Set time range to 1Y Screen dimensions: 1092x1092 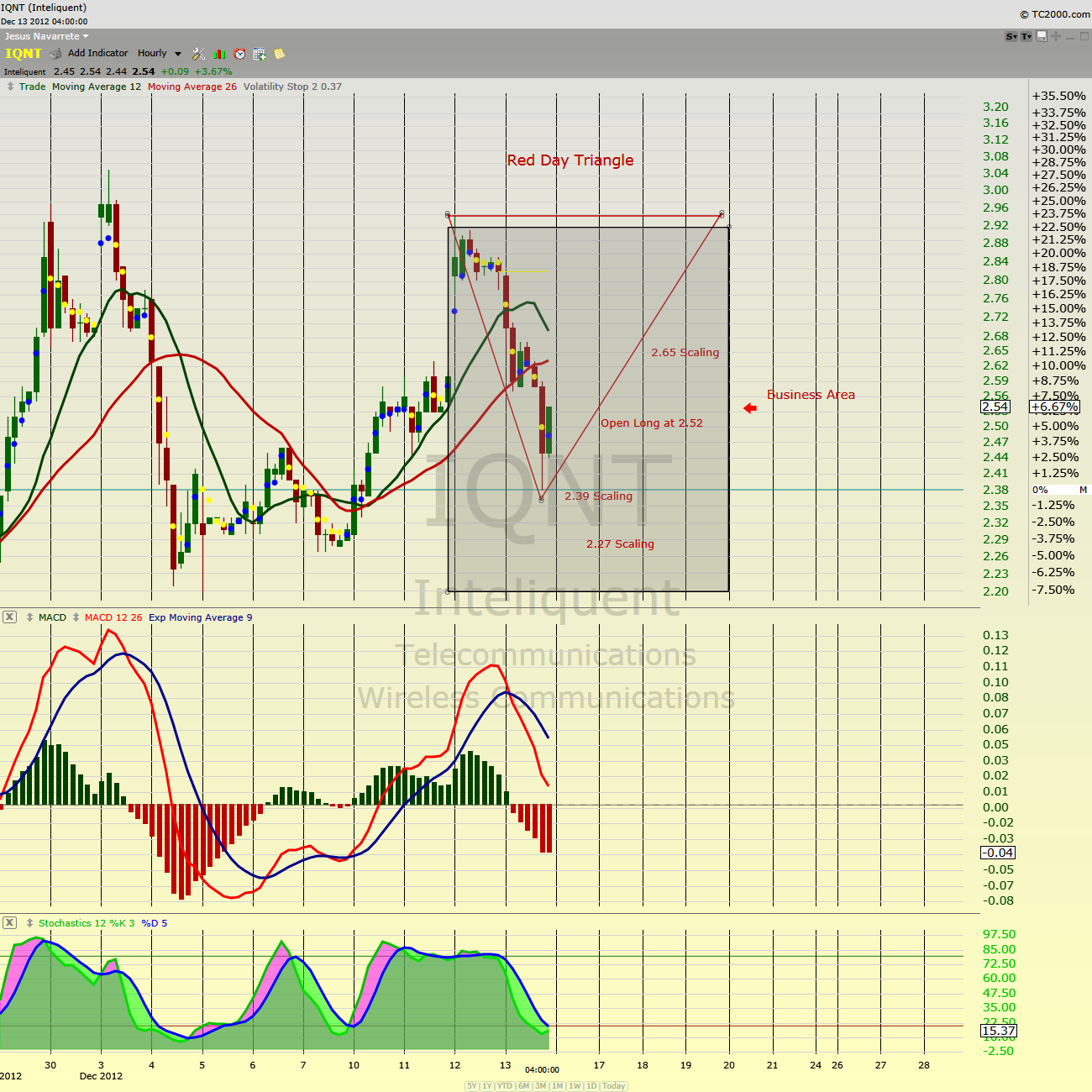(x=487, y=1086)
